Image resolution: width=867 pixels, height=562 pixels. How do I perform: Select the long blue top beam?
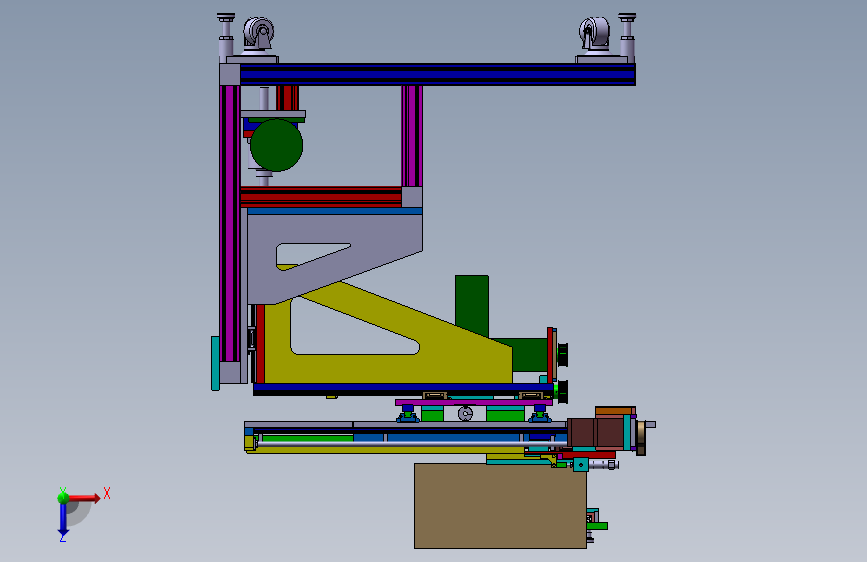(437, 74)
